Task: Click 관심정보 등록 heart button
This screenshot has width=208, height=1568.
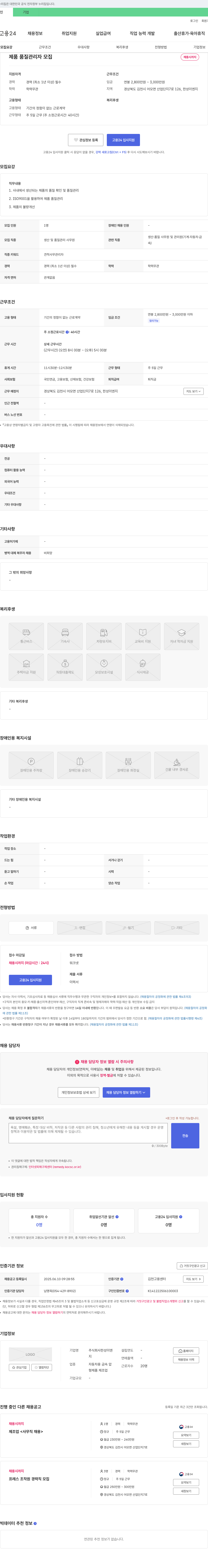Action: point(86,140)
